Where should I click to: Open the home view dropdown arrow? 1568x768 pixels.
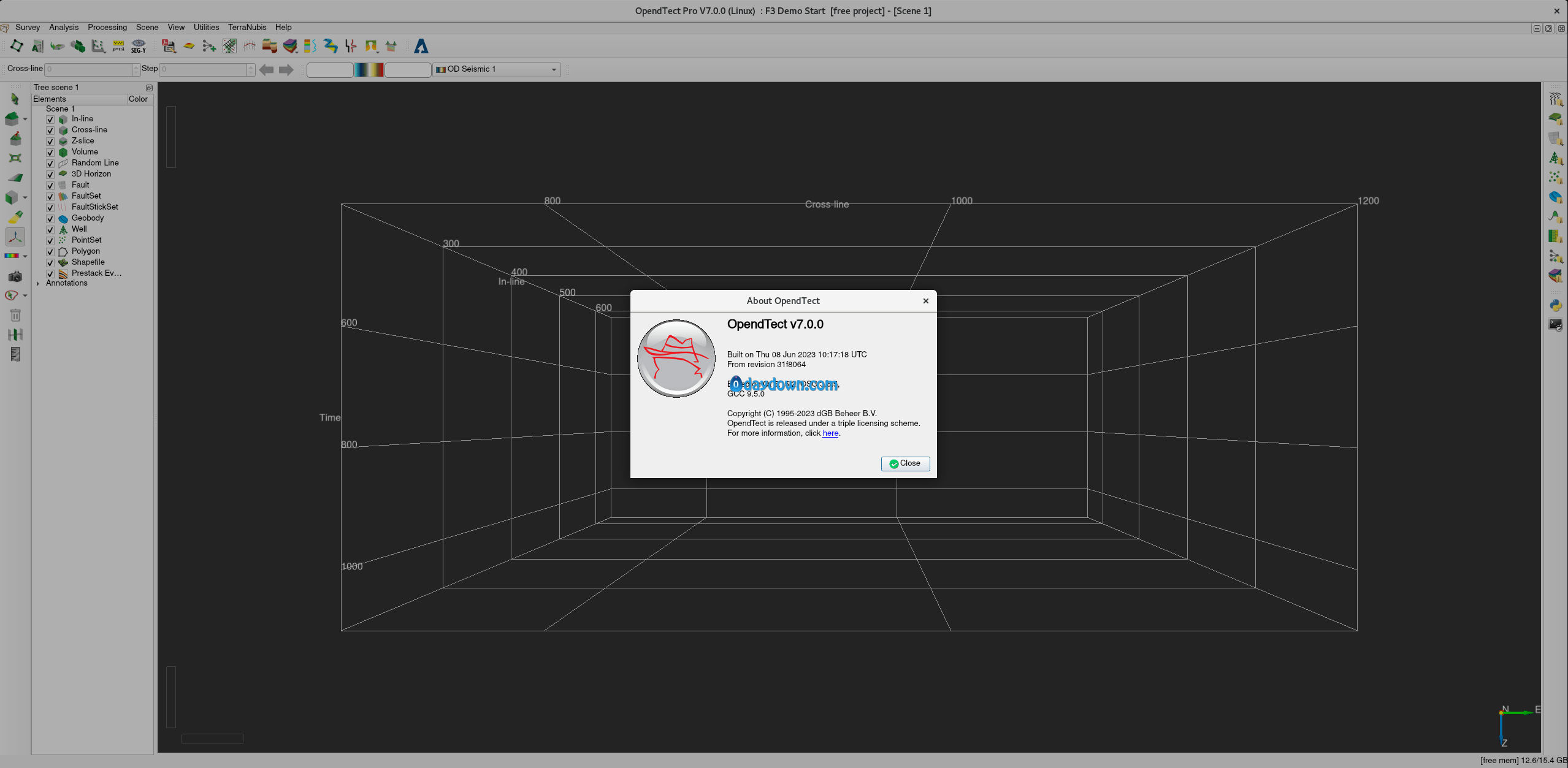[25, 119]
